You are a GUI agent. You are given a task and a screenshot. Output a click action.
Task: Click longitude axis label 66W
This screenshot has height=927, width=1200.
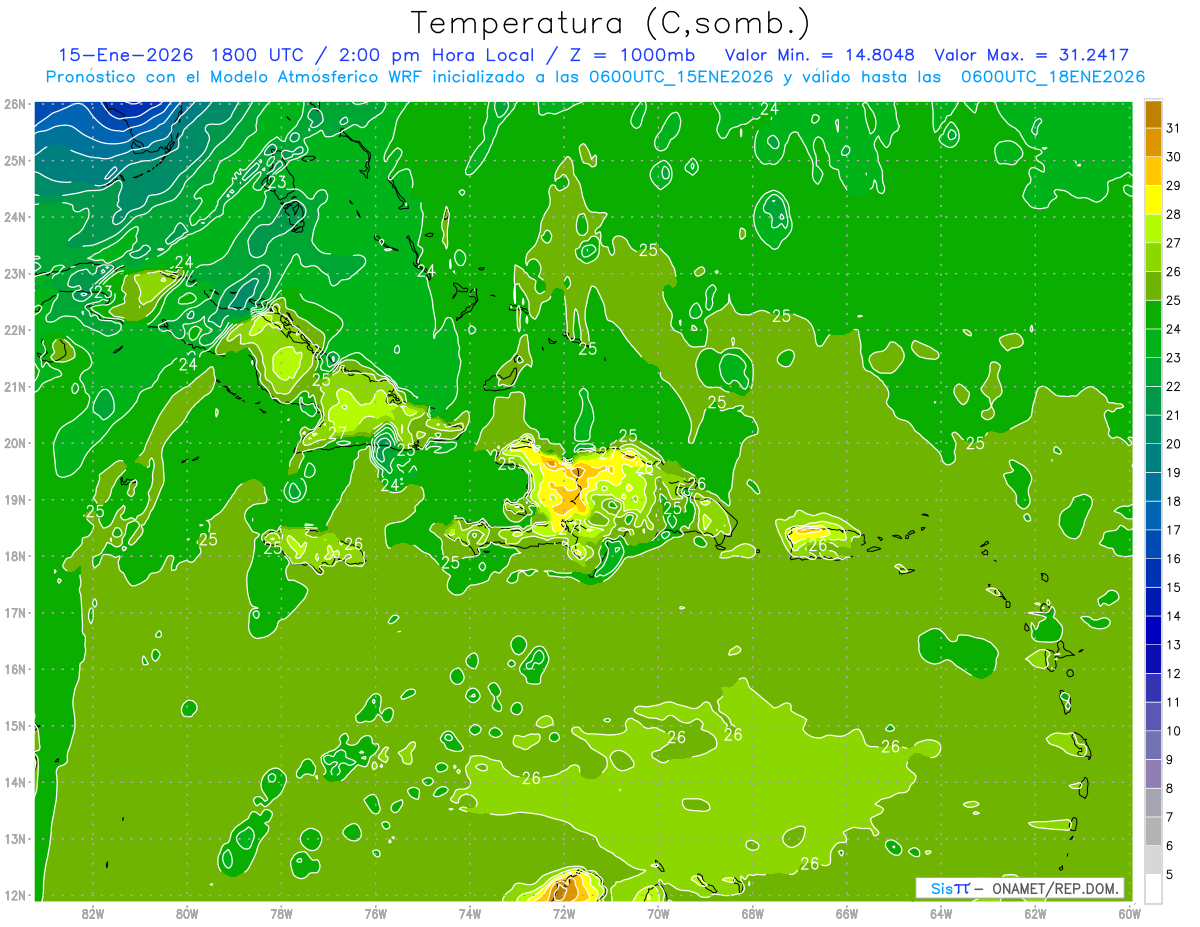(847, 913)
